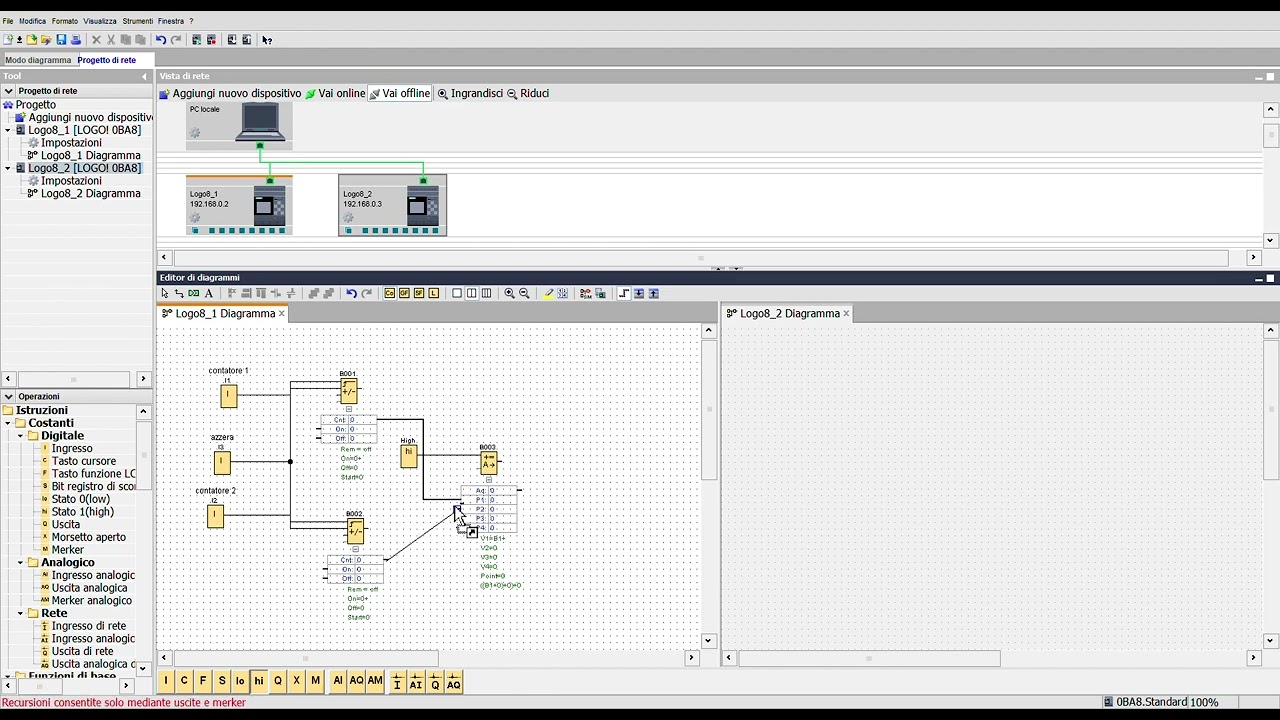The height and width of the screenshot is (720, 1280).
Task: Switch to the single-window layout toggle in the diagram toolbar
Action: click(457, 293)
